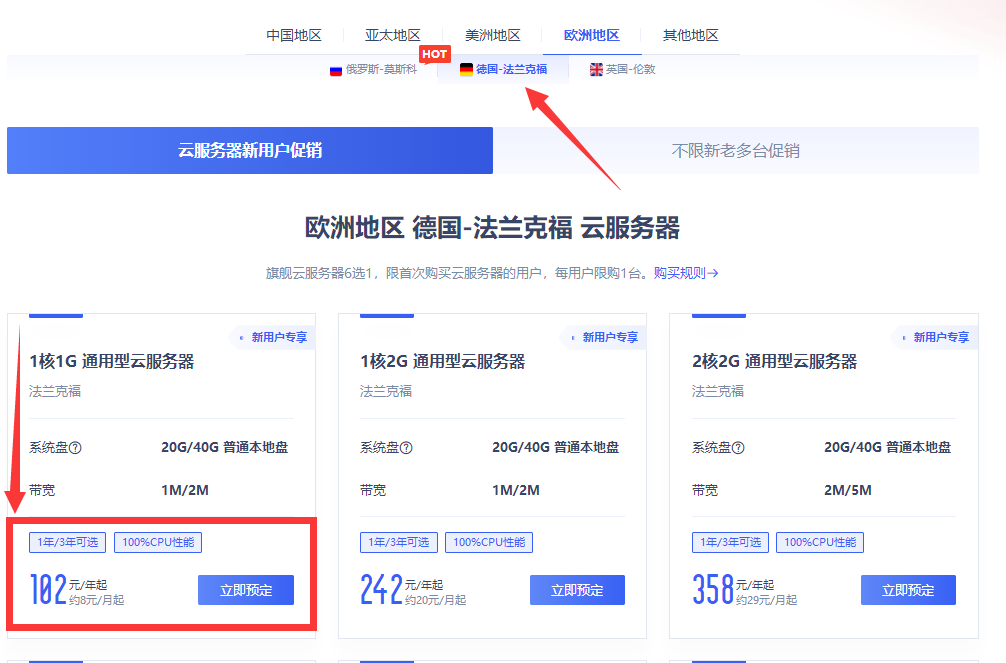The width and height of the screenshot is (1006, 663).
Task: Click the Germany flag icon
Action: pyautogui.click(x=466, y=70)
